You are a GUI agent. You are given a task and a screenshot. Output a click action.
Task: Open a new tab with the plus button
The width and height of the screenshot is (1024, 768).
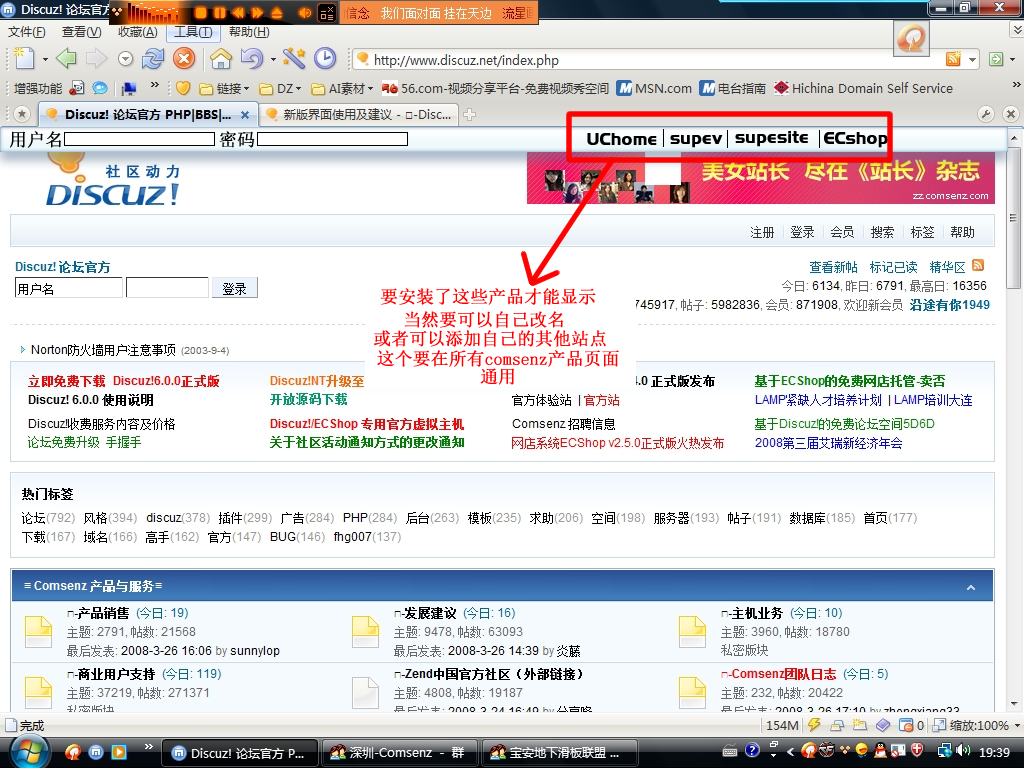coord(469,115)
